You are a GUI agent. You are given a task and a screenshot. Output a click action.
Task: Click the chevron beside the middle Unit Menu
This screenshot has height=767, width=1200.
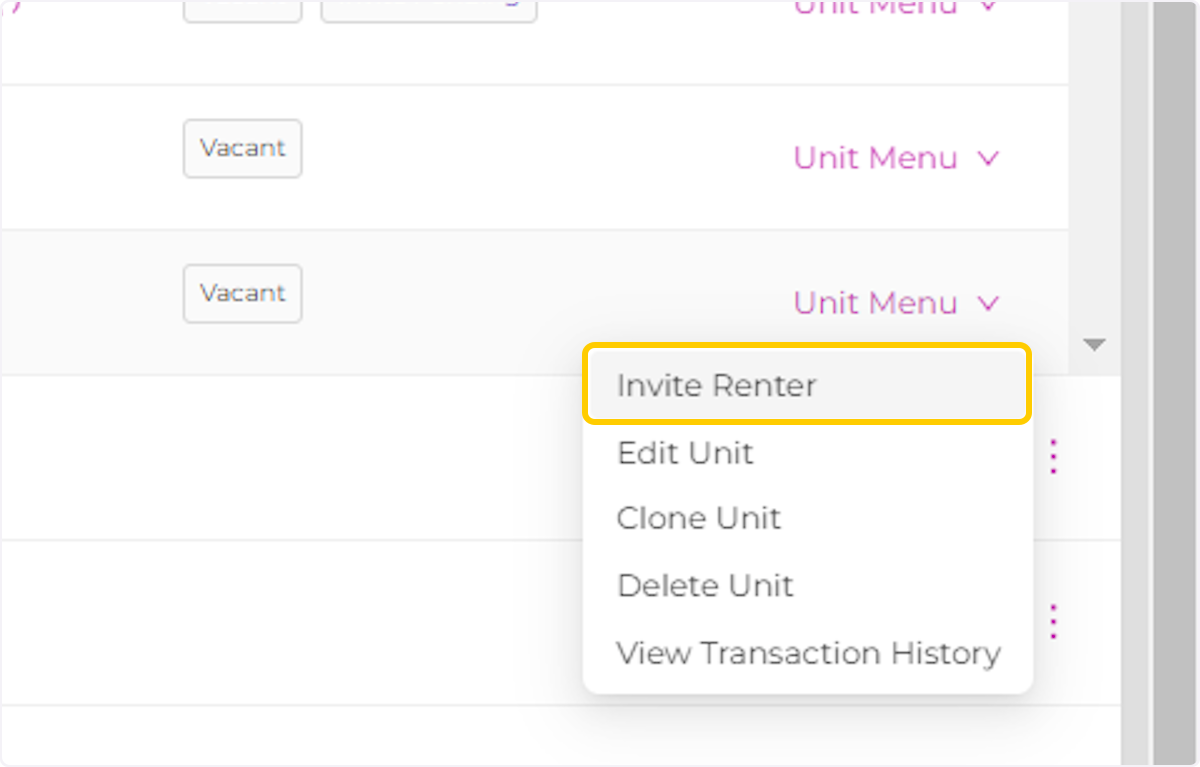point(988,158)
